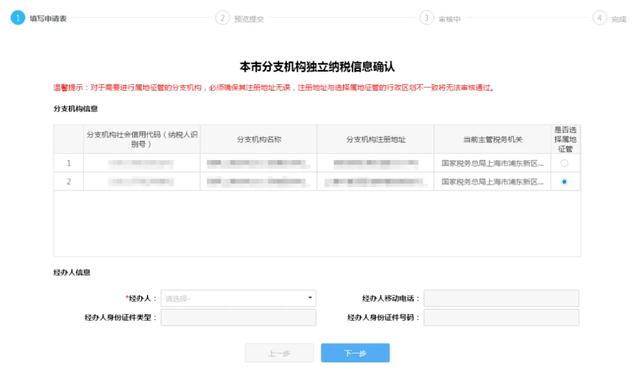Click row 1 blurred credit code cell
Viewport: 640px width, 373px height.
[142, 163]
